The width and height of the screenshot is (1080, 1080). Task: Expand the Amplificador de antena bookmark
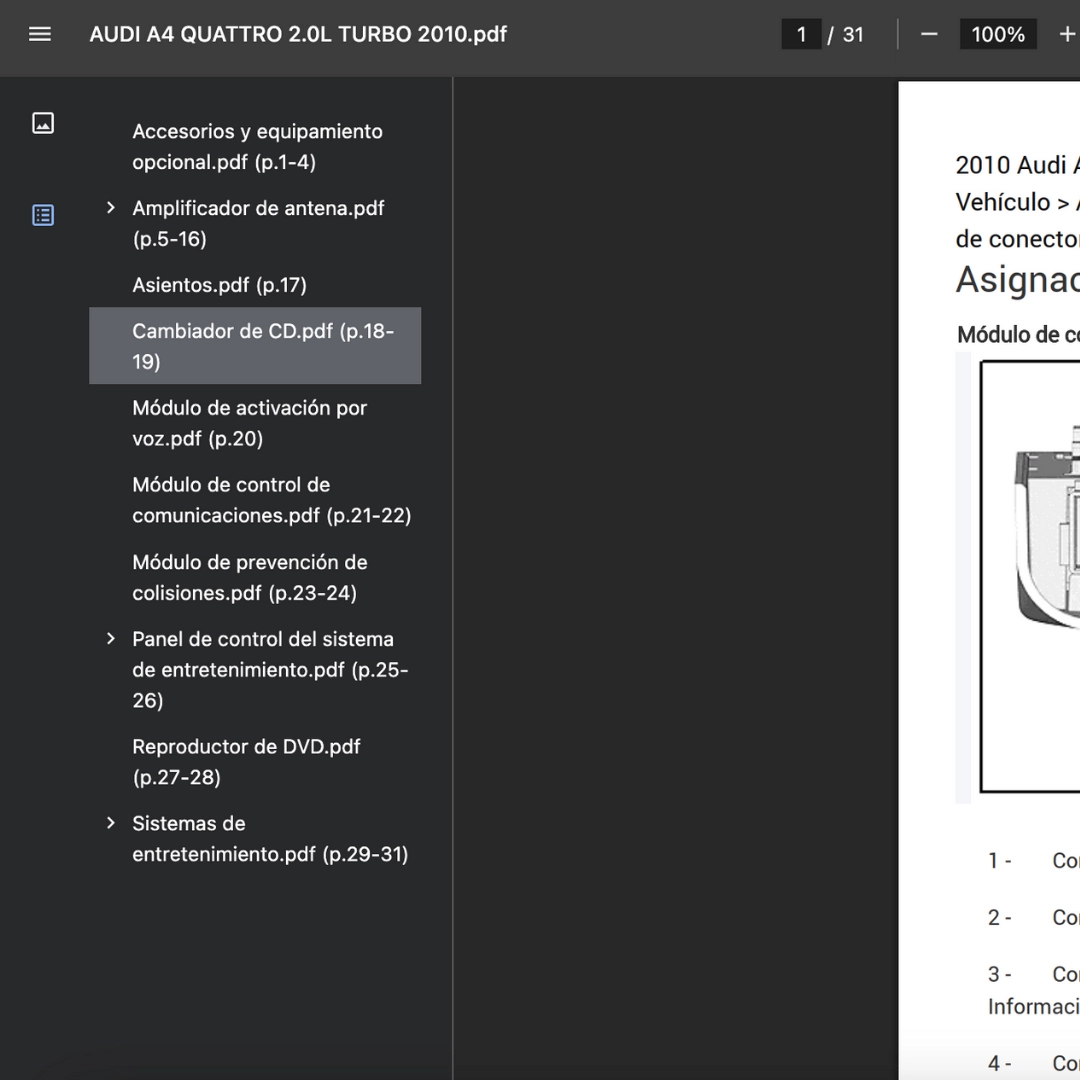click(x=111, y=208)
